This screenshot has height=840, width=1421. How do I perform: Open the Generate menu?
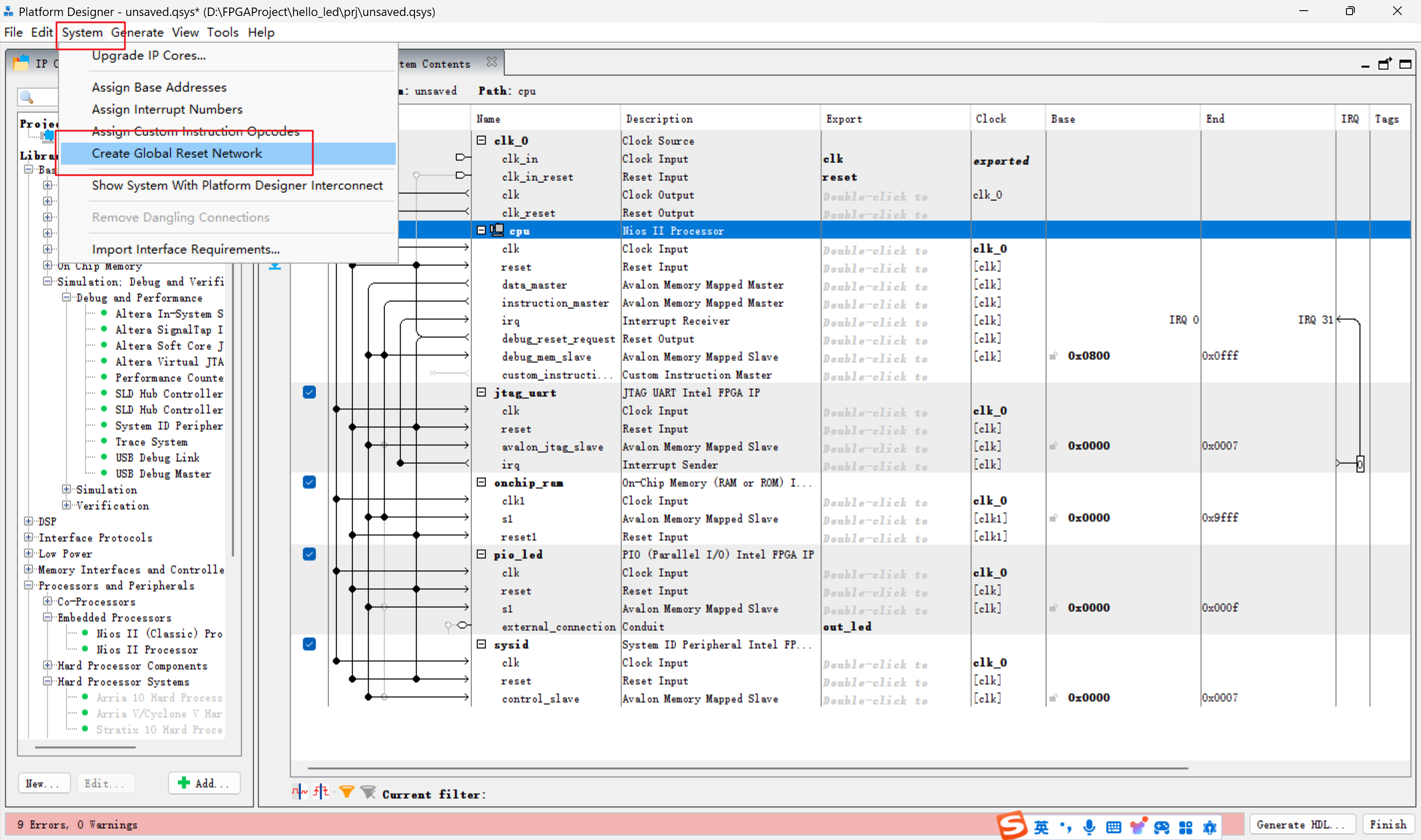(138, 32)
